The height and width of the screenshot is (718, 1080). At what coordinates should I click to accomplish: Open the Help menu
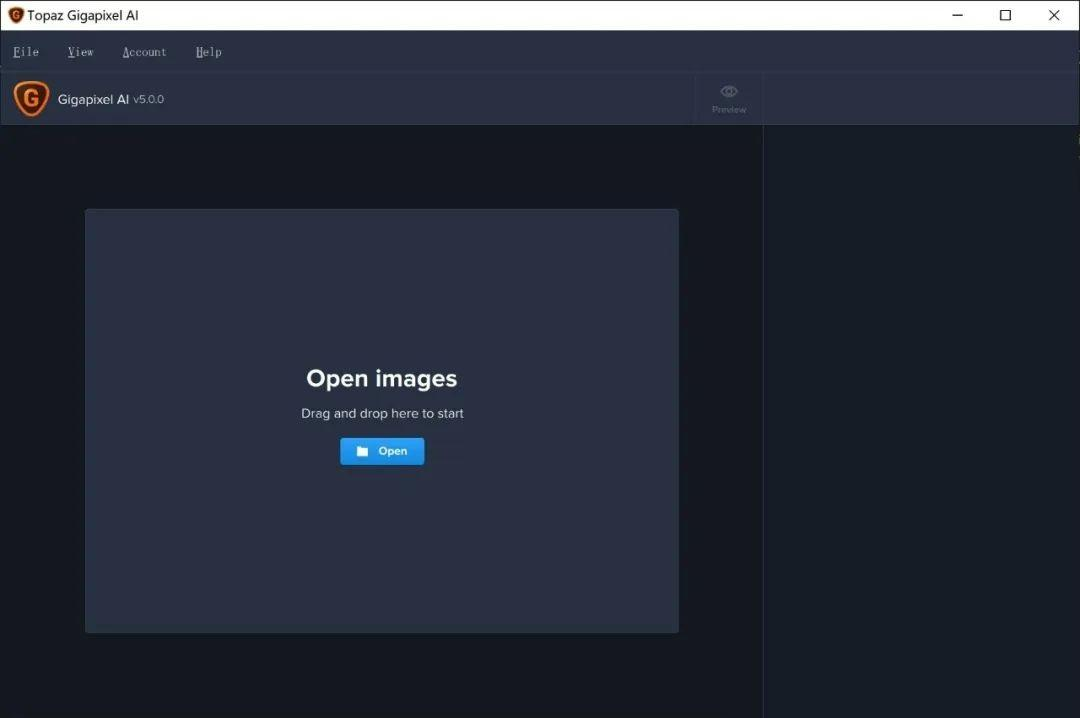pyautogui.click(x=208, y=51)
